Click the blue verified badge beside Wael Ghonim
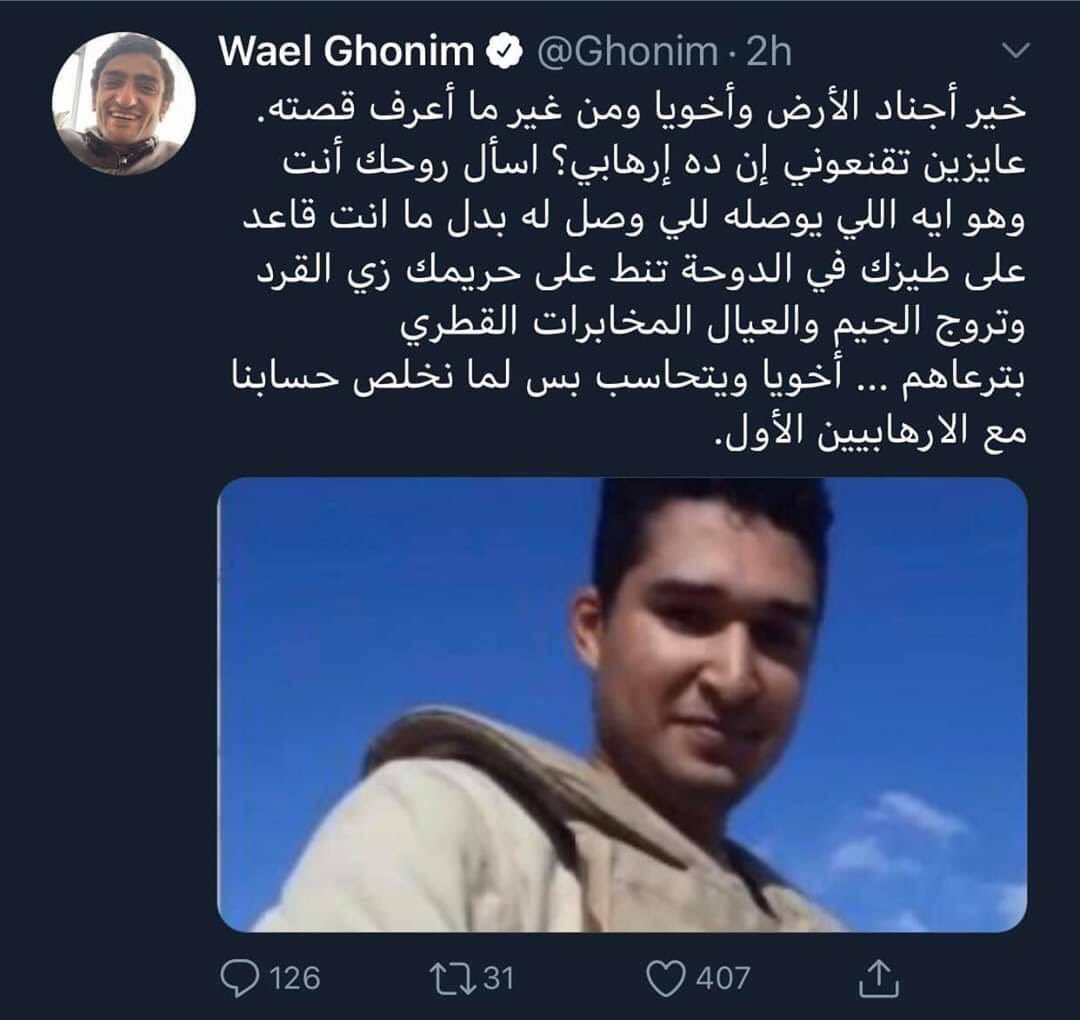This screenshot has height=1020, width=1080. (505, 52)
